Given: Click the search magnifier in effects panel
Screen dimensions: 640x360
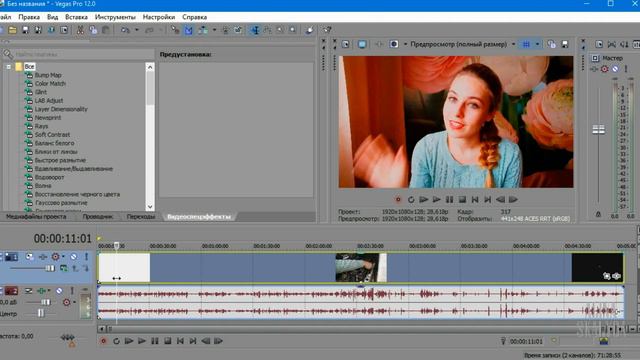Looking at the screenshot, I should pos(8,54).
